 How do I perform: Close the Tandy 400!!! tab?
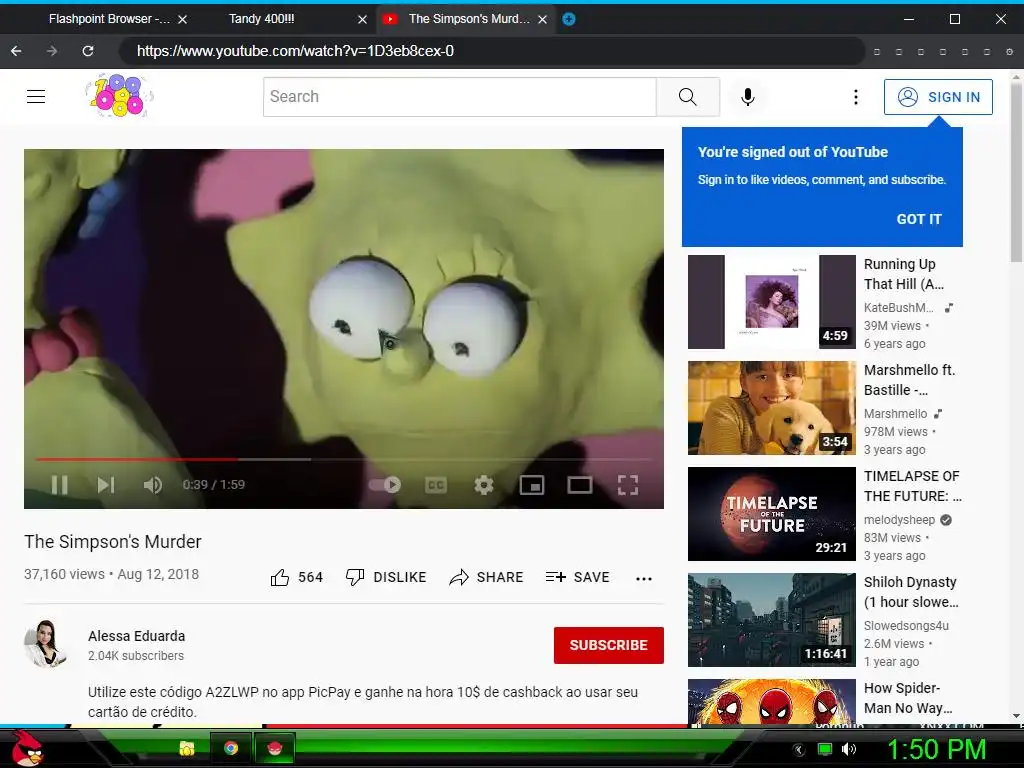tap(362, 20)
